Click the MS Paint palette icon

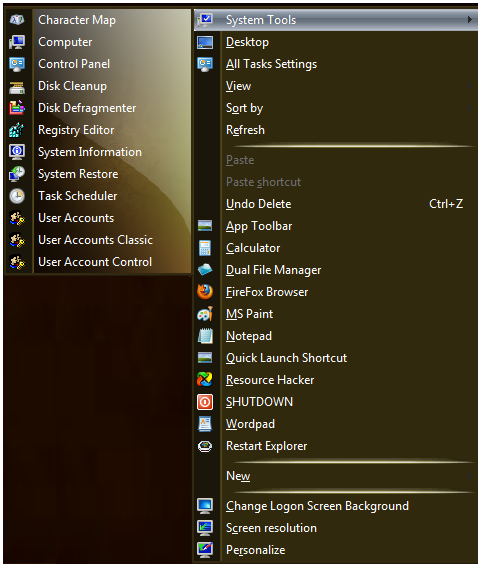click(205, 314)
